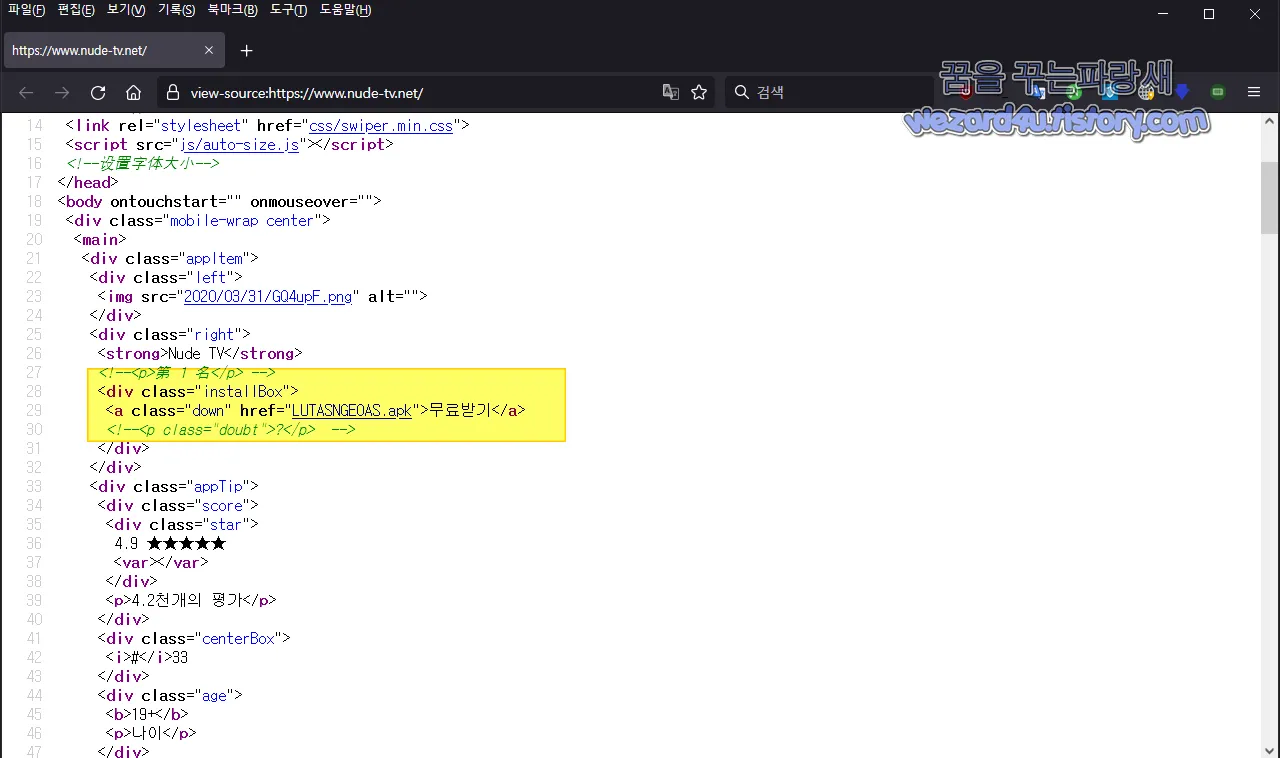Go back to previous page
Viewport: 1280px width, 758px height.
click(26, 92)
